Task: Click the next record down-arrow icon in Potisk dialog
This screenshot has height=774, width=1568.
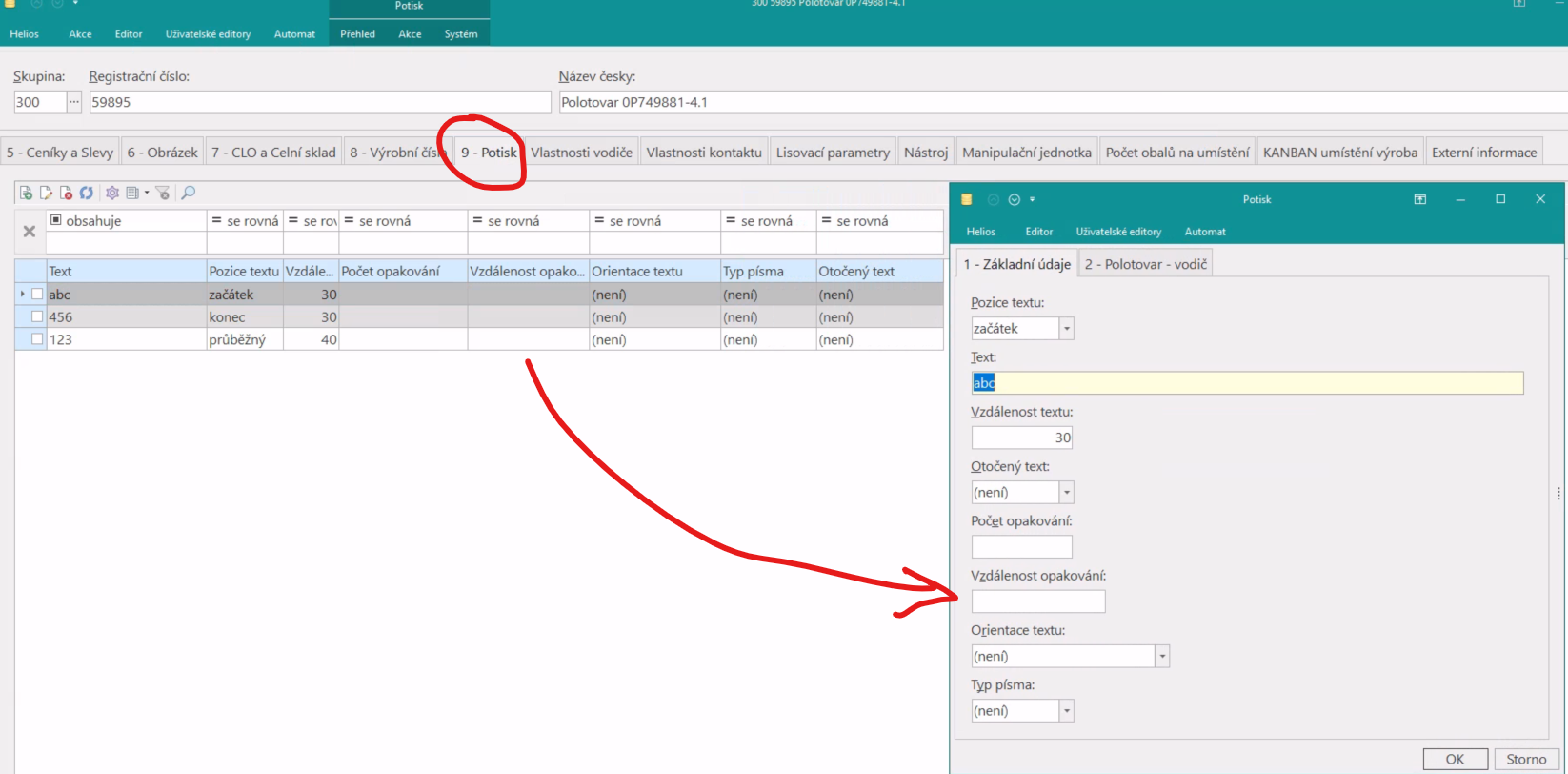Action: [1015, 199]
